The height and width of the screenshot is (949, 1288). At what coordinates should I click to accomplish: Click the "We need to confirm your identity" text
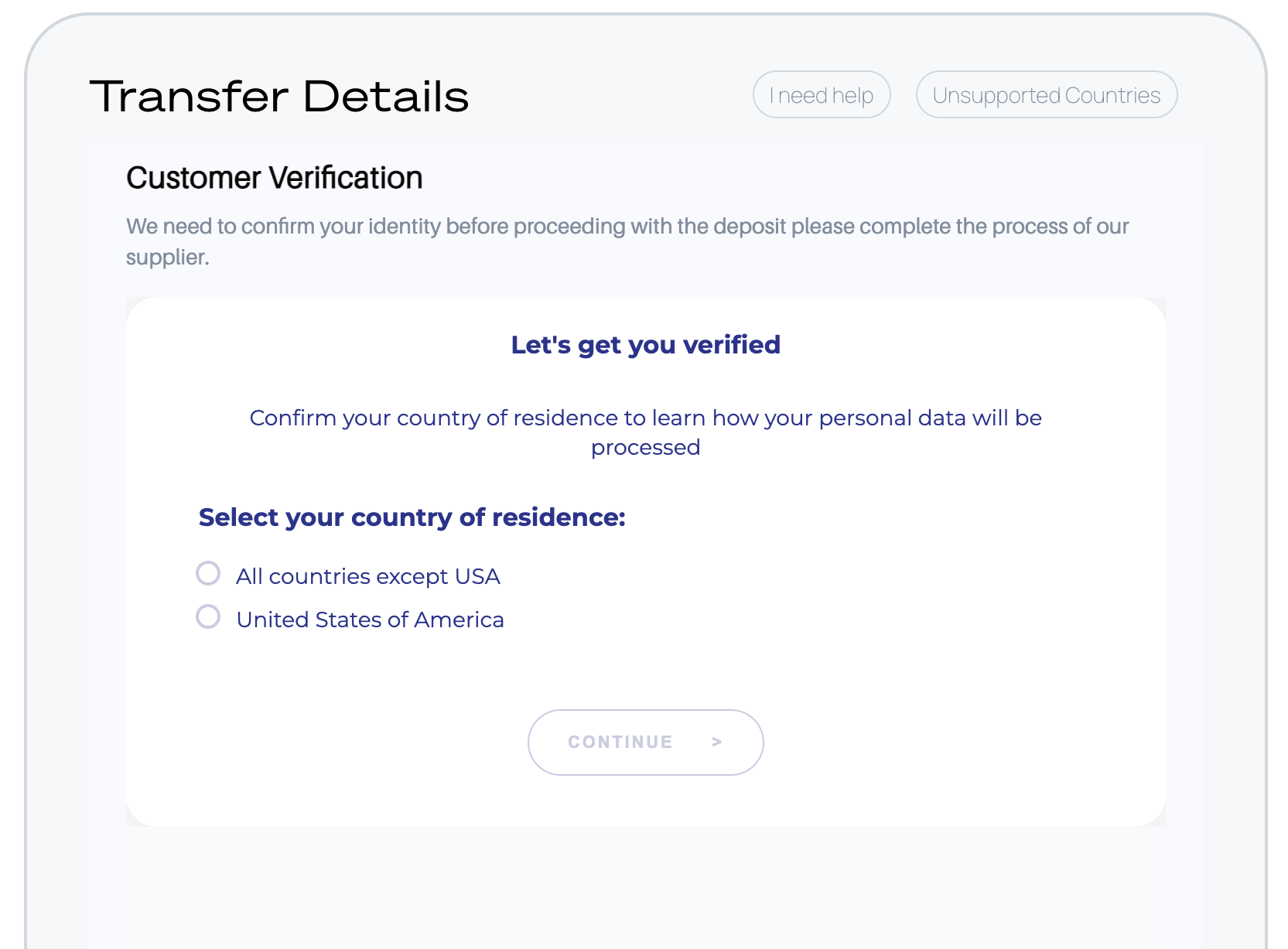(627, 227)
